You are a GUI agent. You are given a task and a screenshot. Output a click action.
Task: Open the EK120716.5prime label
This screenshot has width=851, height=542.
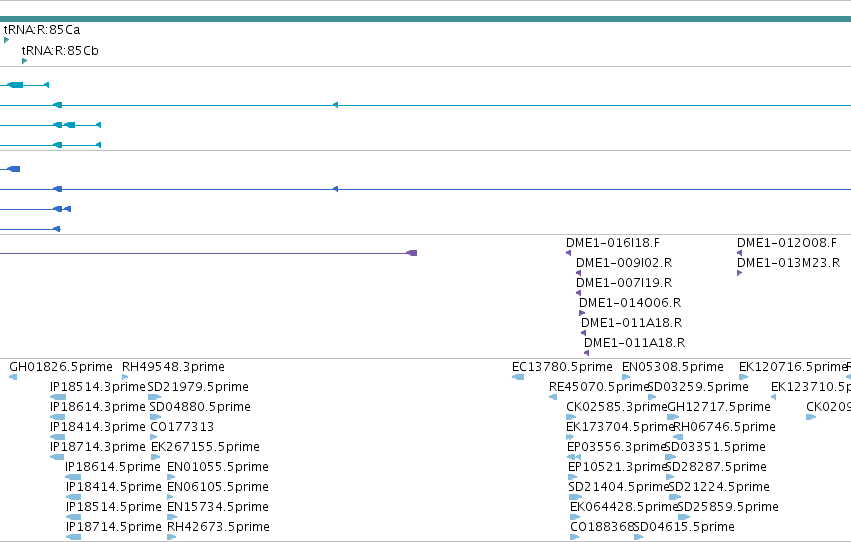click(792, 367)
